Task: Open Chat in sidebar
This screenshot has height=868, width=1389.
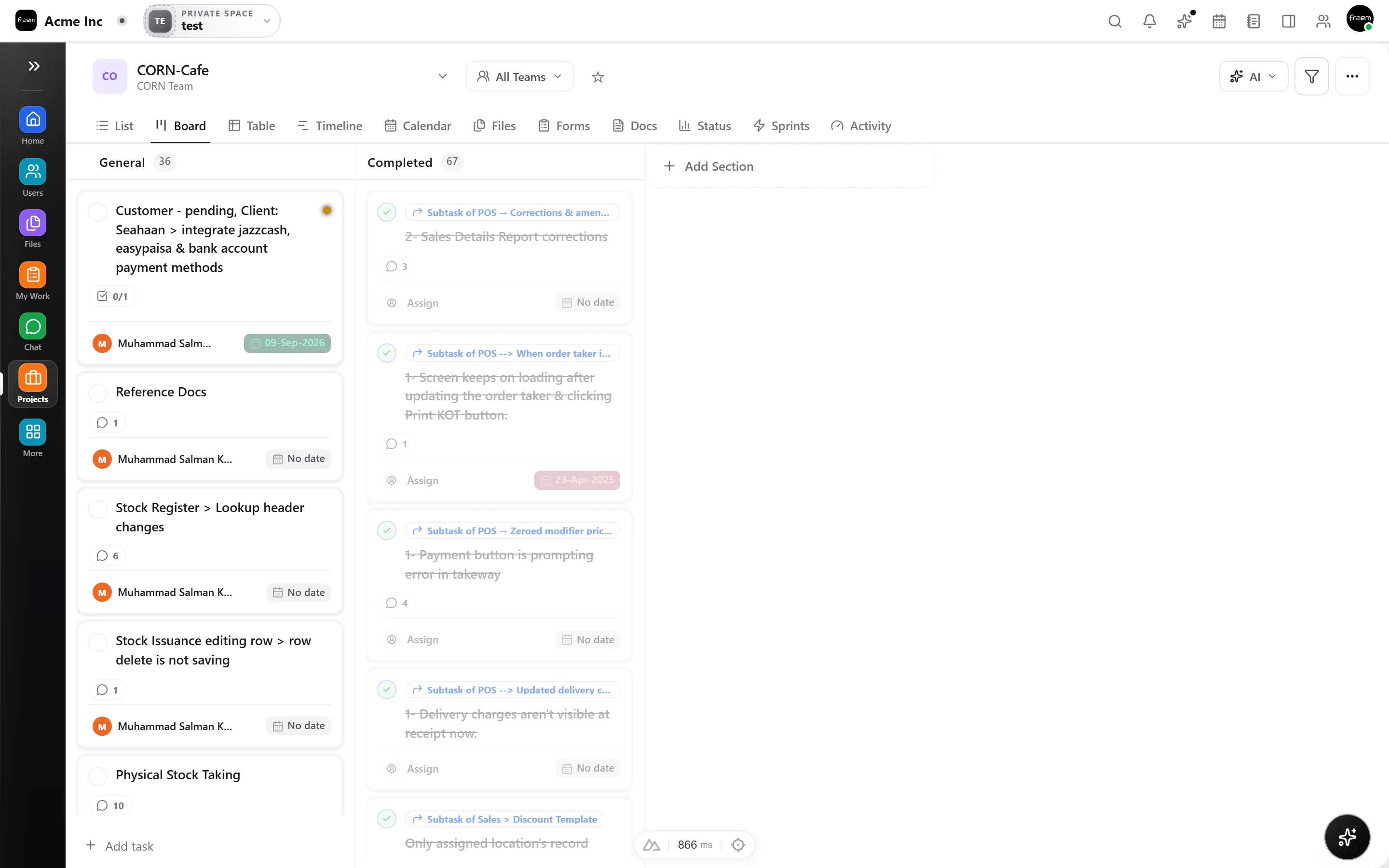Action: click(33, 332)
